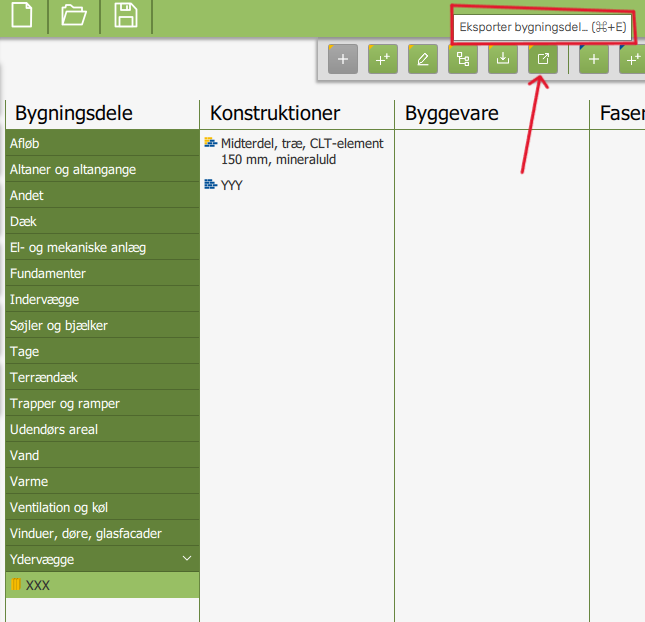Select the YYY construction
Viewport: 645px width, 622px height.
click(x=232, y=185)
